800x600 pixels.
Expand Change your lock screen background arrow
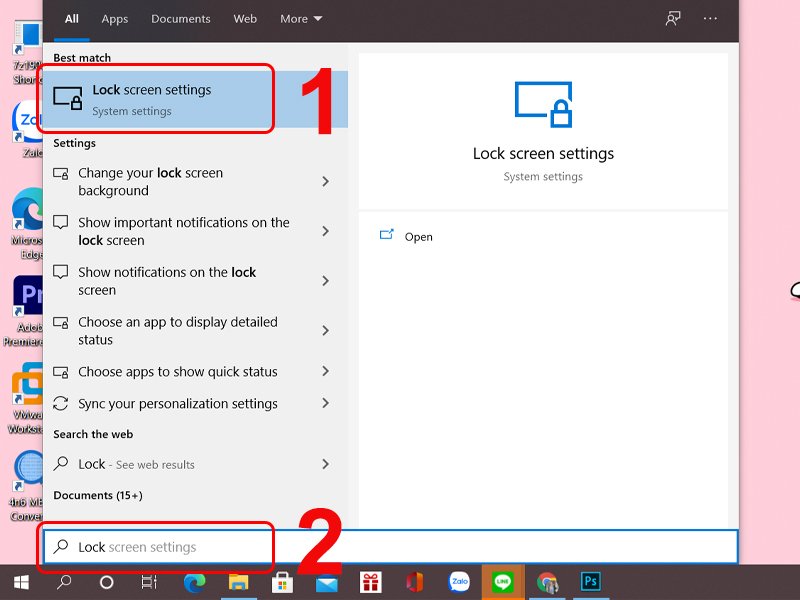[325, 182]
